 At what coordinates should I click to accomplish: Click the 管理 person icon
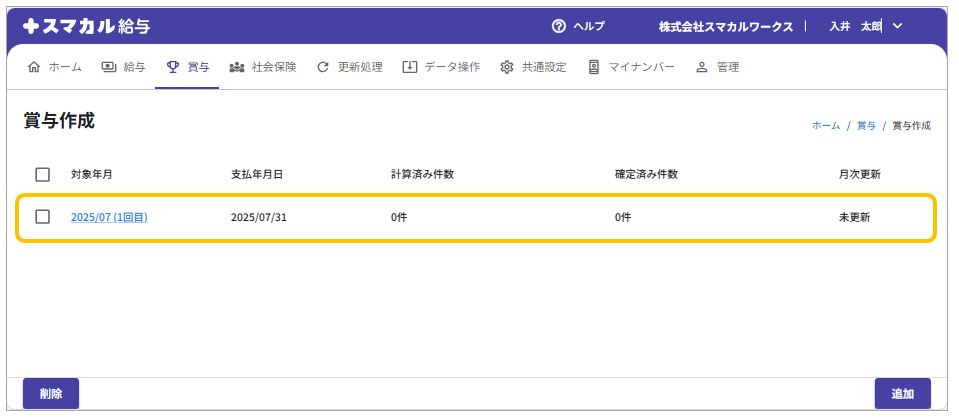coord(701,67)
